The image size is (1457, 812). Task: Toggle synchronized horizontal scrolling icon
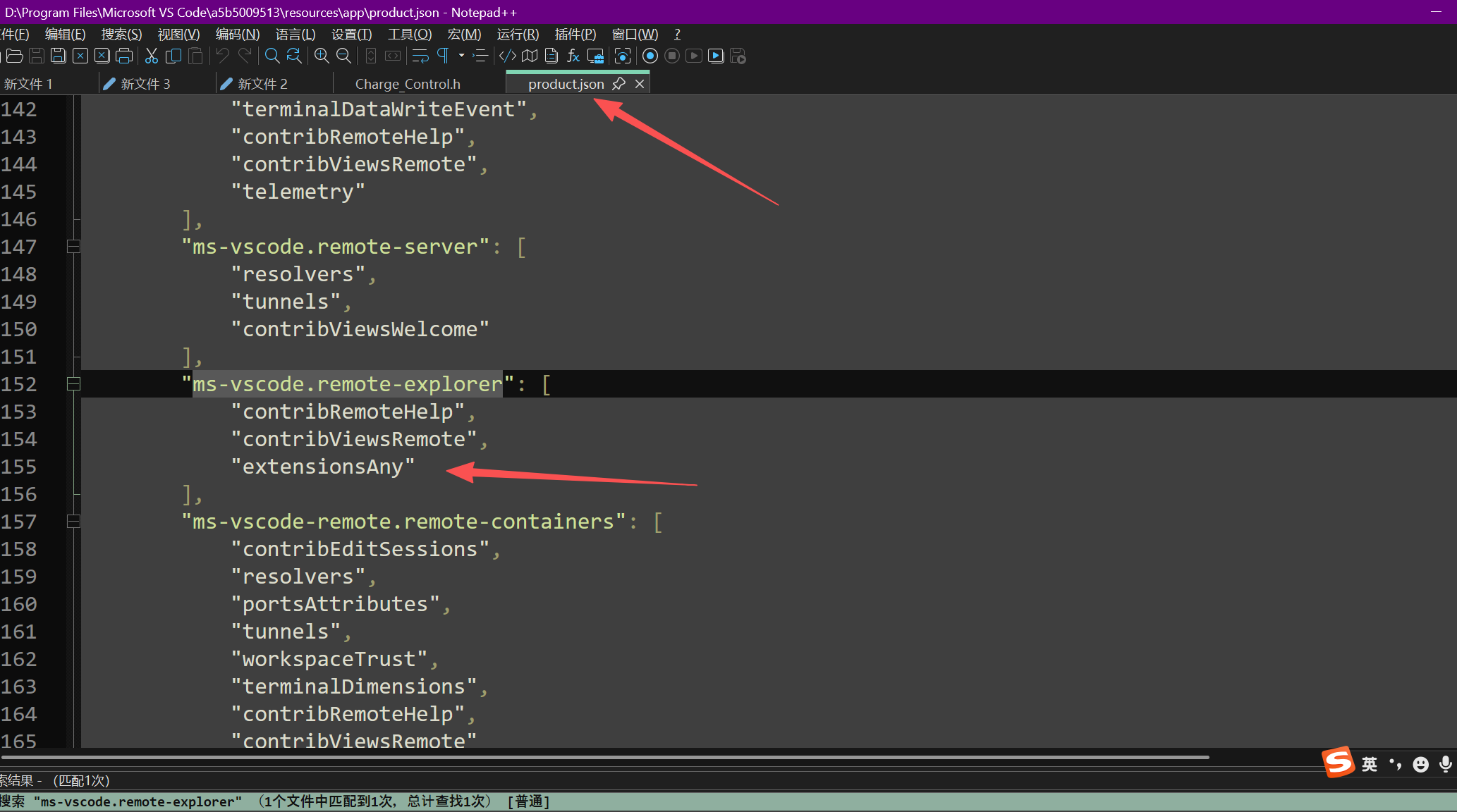pyautogui.click(x=393, y=56)
